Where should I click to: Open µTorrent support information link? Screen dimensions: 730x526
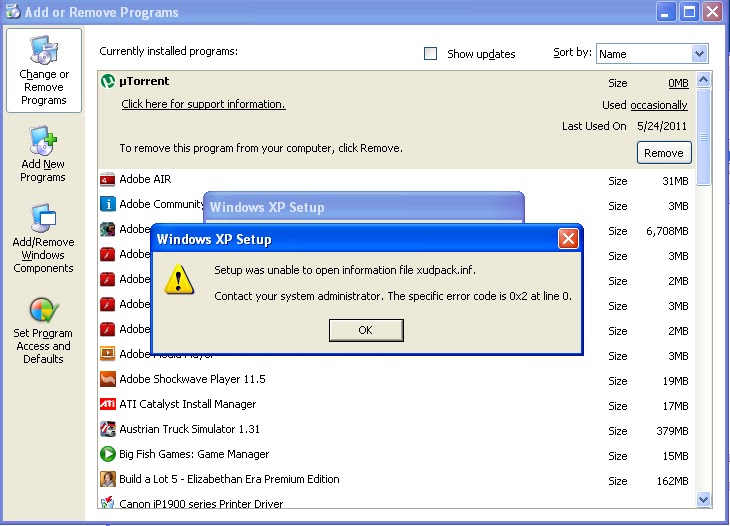(x=203, y=104)
